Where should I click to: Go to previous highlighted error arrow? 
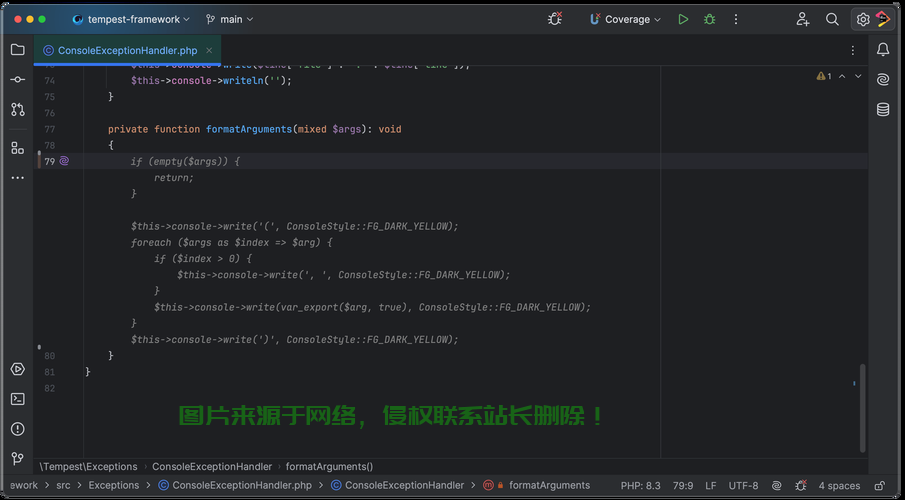coord(842,76)
